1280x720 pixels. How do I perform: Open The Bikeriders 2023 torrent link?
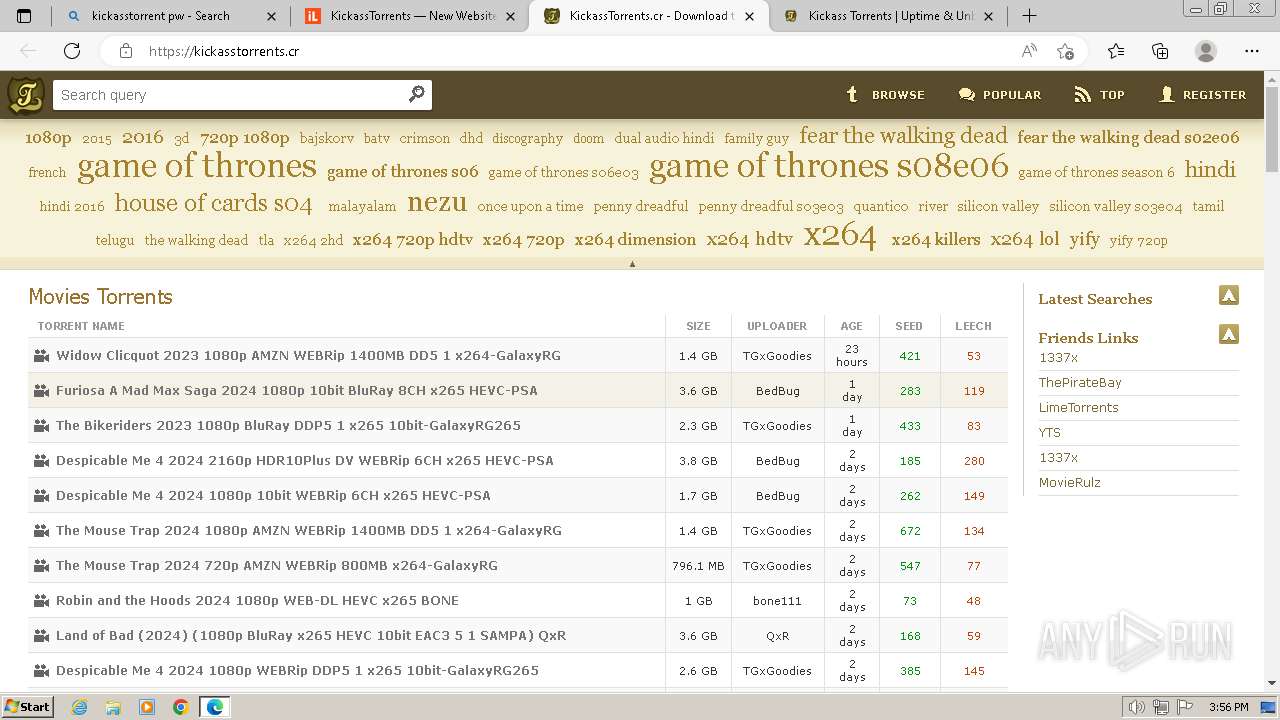click(288, 425)
